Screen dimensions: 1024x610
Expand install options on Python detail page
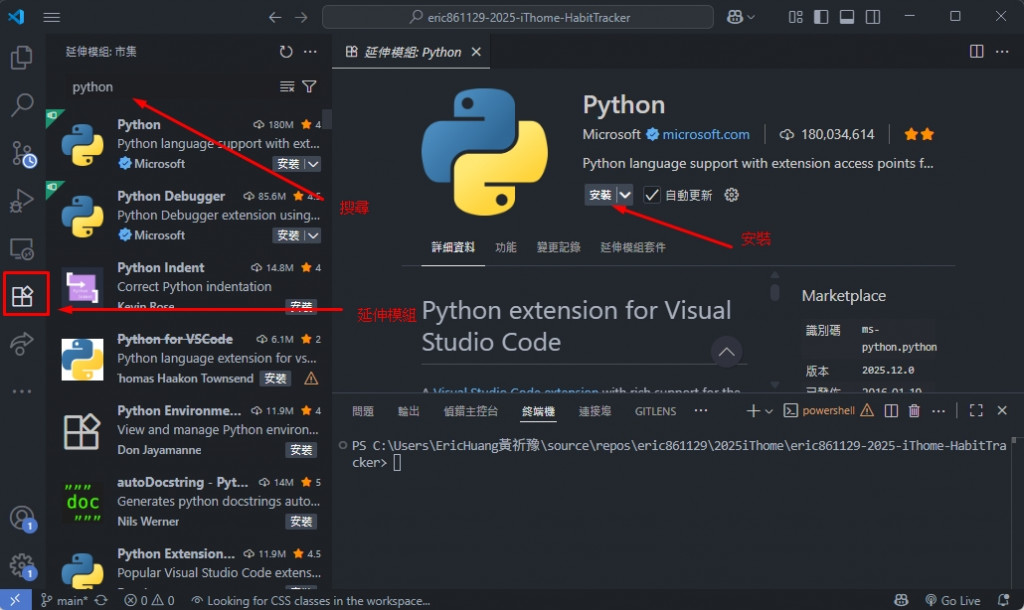coord(625,195)
